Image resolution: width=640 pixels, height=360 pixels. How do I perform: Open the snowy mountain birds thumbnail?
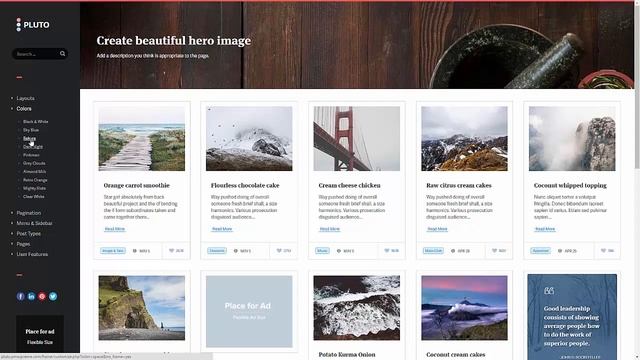[249, 139]
